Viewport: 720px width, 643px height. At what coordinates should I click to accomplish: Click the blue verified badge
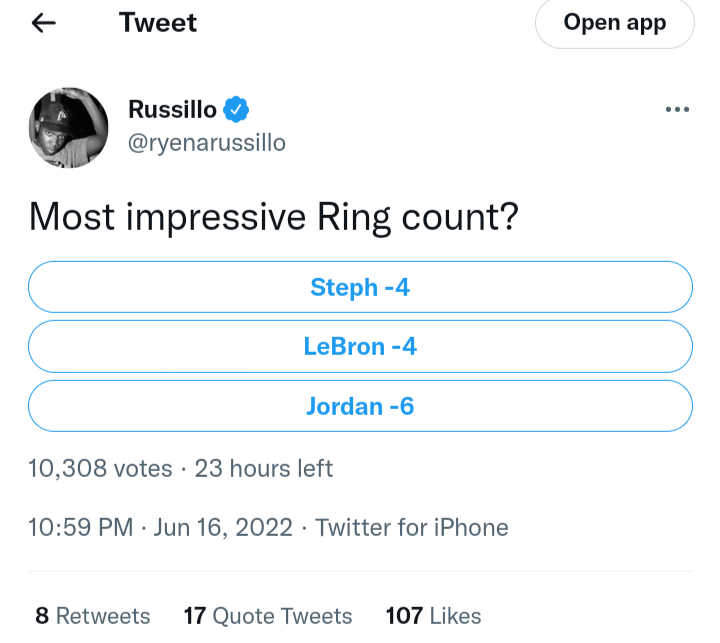pyautogui.click(x=236, y=110)
